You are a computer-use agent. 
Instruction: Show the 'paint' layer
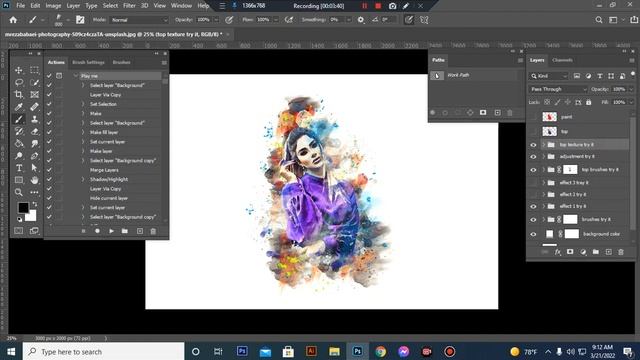(x=533, y=117)
